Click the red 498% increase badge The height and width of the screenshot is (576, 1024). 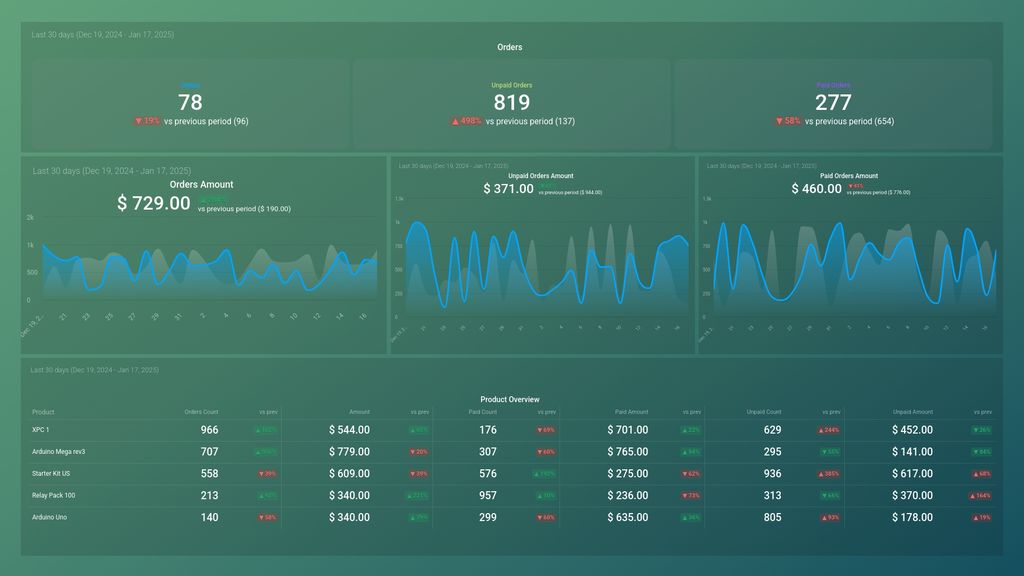point(466,121)
